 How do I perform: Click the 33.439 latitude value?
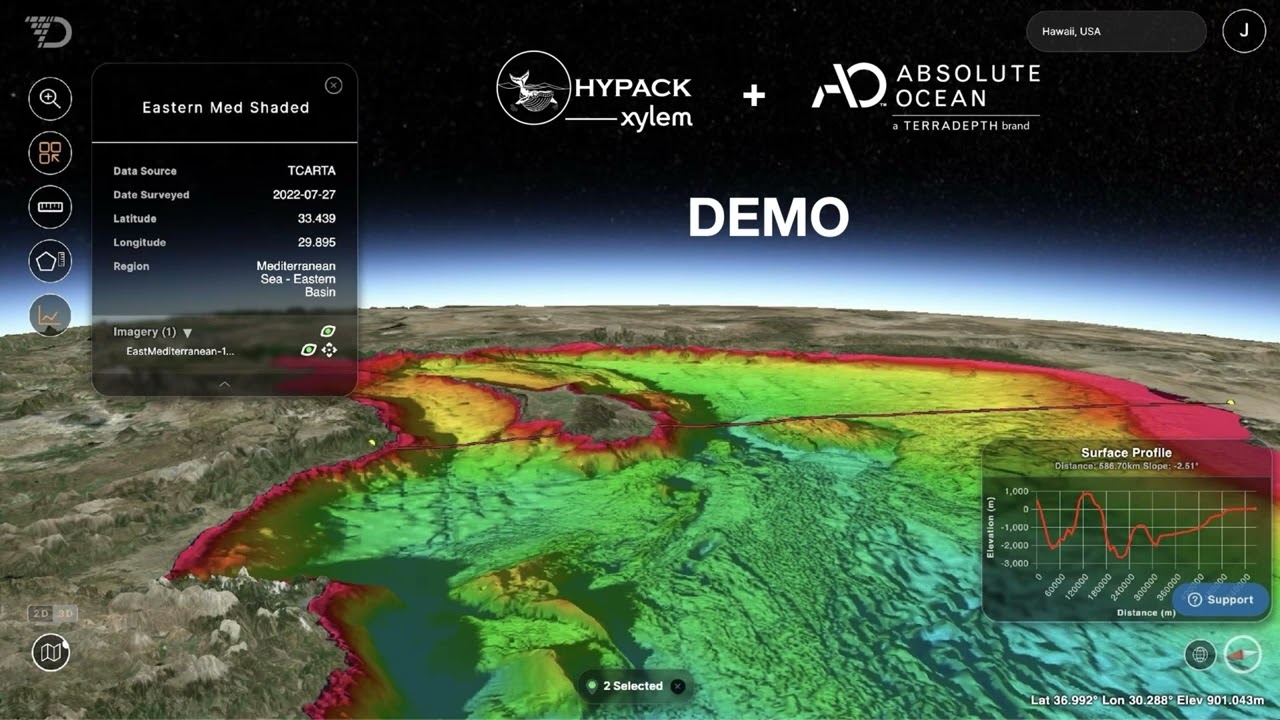click(x=317, y=219)
